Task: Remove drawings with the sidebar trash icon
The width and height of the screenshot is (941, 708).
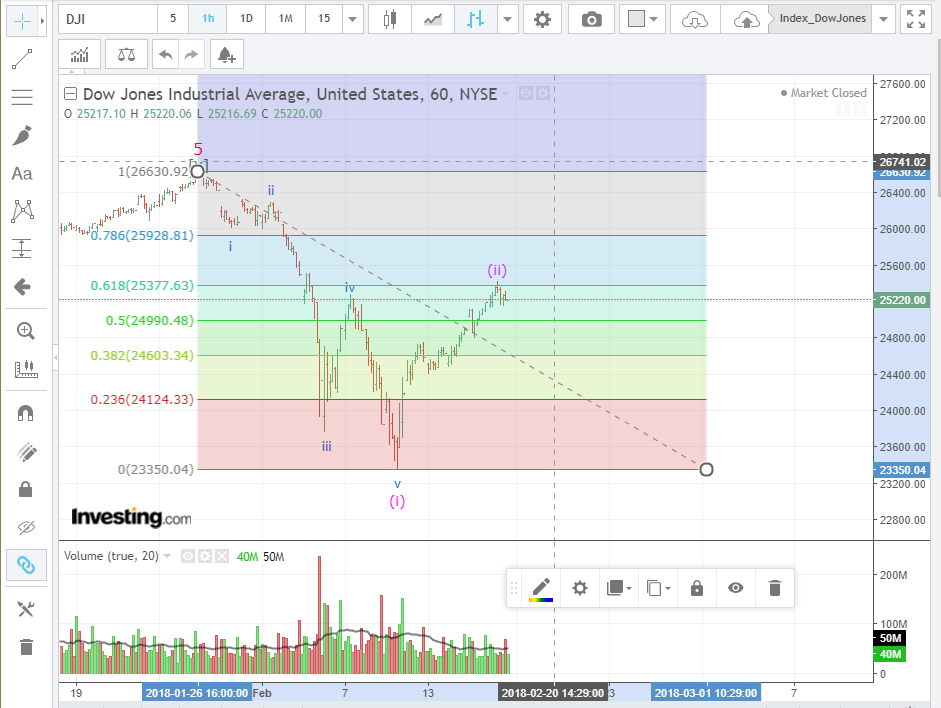Action: [x=25, y=647]
